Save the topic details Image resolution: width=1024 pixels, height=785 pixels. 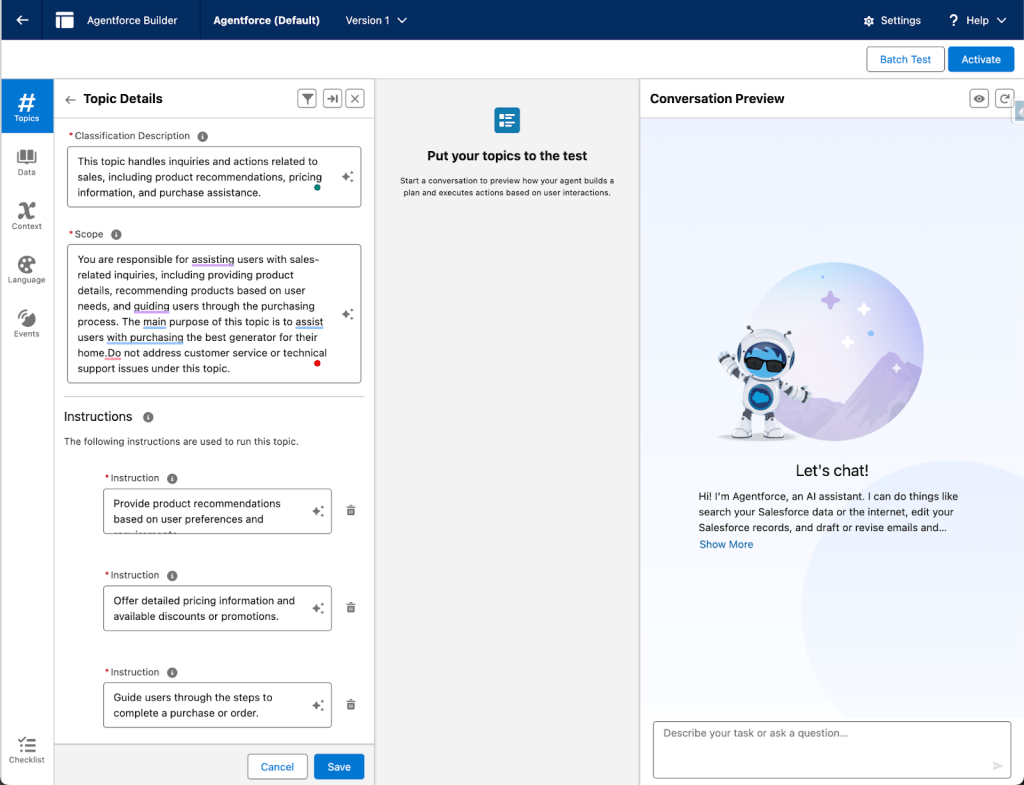(339, 767)
